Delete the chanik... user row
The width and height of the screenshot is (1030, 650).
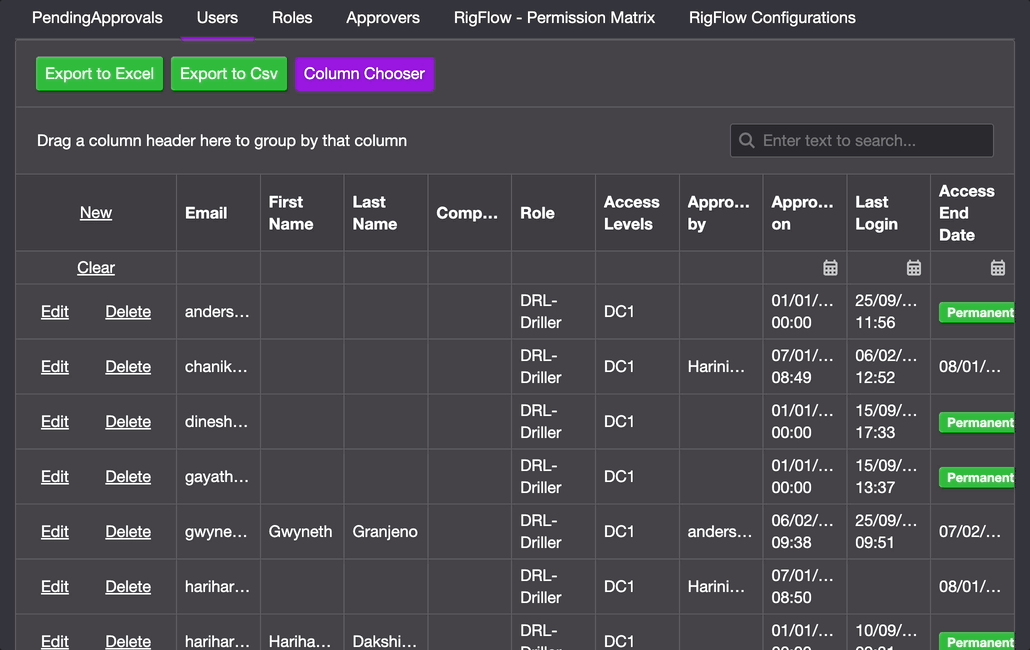128,367
